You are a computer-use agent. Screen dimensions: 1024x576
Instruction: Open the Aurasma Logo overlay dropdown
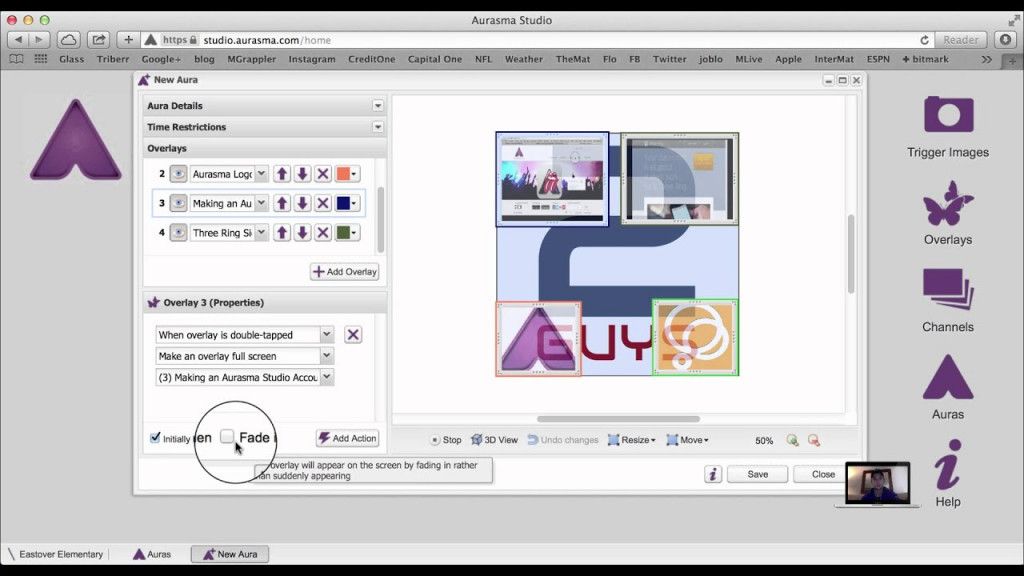[261, 174]
